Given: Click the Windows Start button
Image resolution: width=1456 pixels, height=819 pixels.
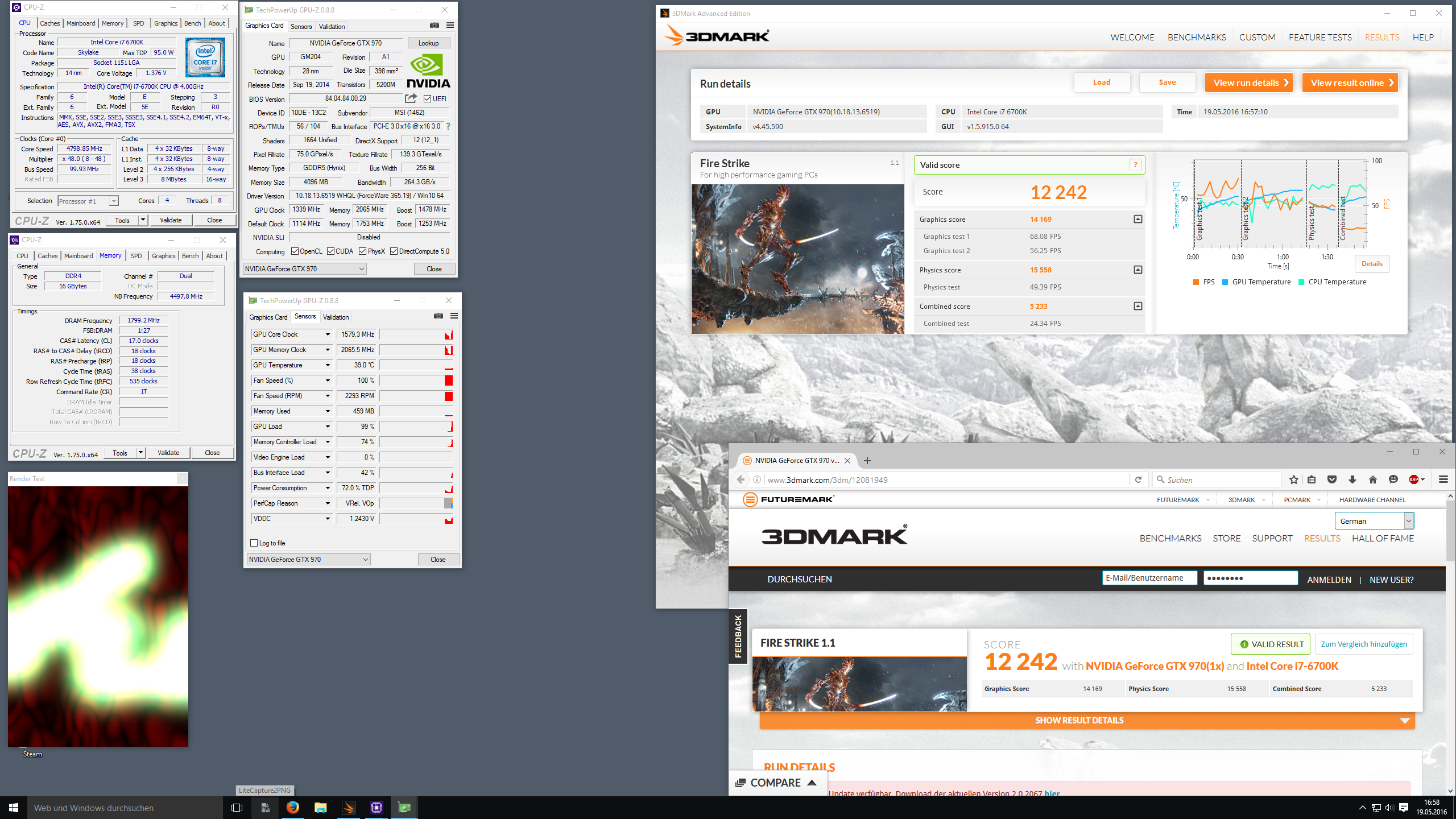Looking at the screenshot, I should coord(14,808).
